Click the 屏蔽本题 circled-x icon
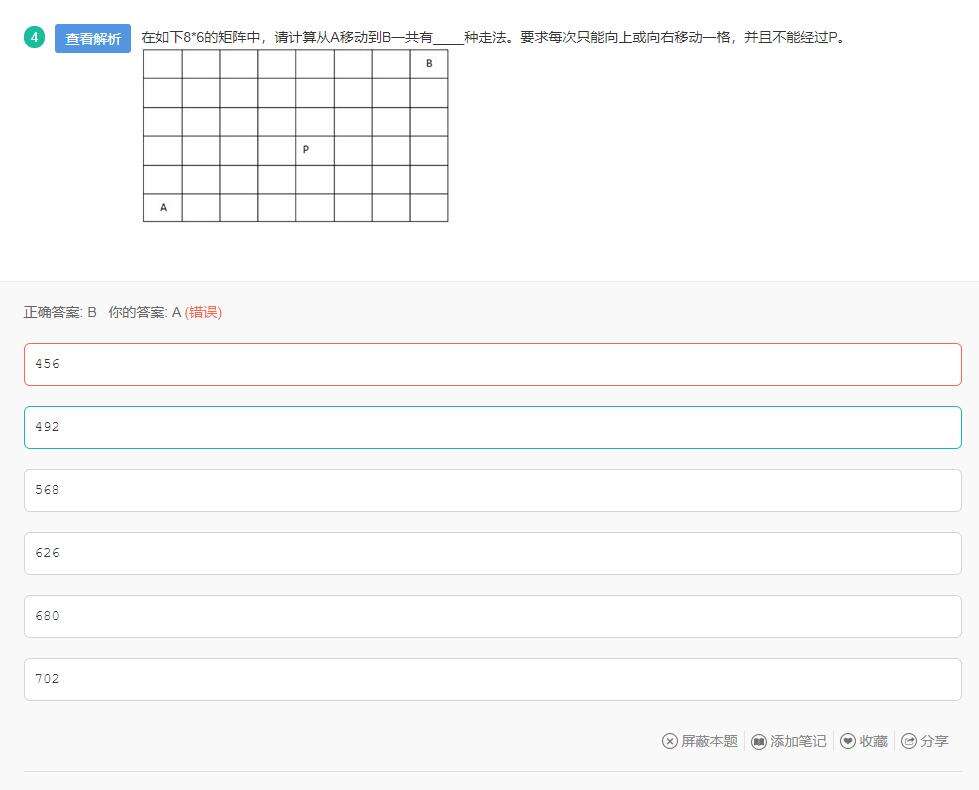The width and height of the screenshot is (979, 790). [670, 741]
